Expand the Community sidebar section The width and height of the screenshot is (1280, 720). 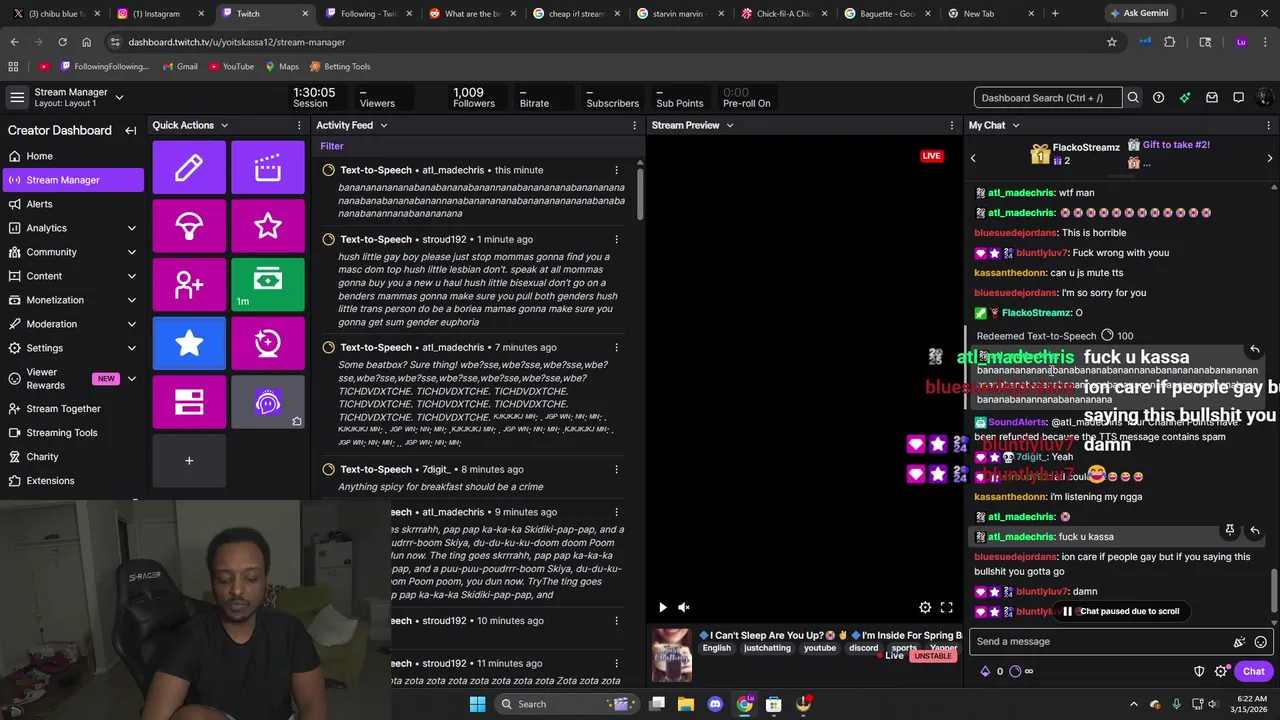131,252
